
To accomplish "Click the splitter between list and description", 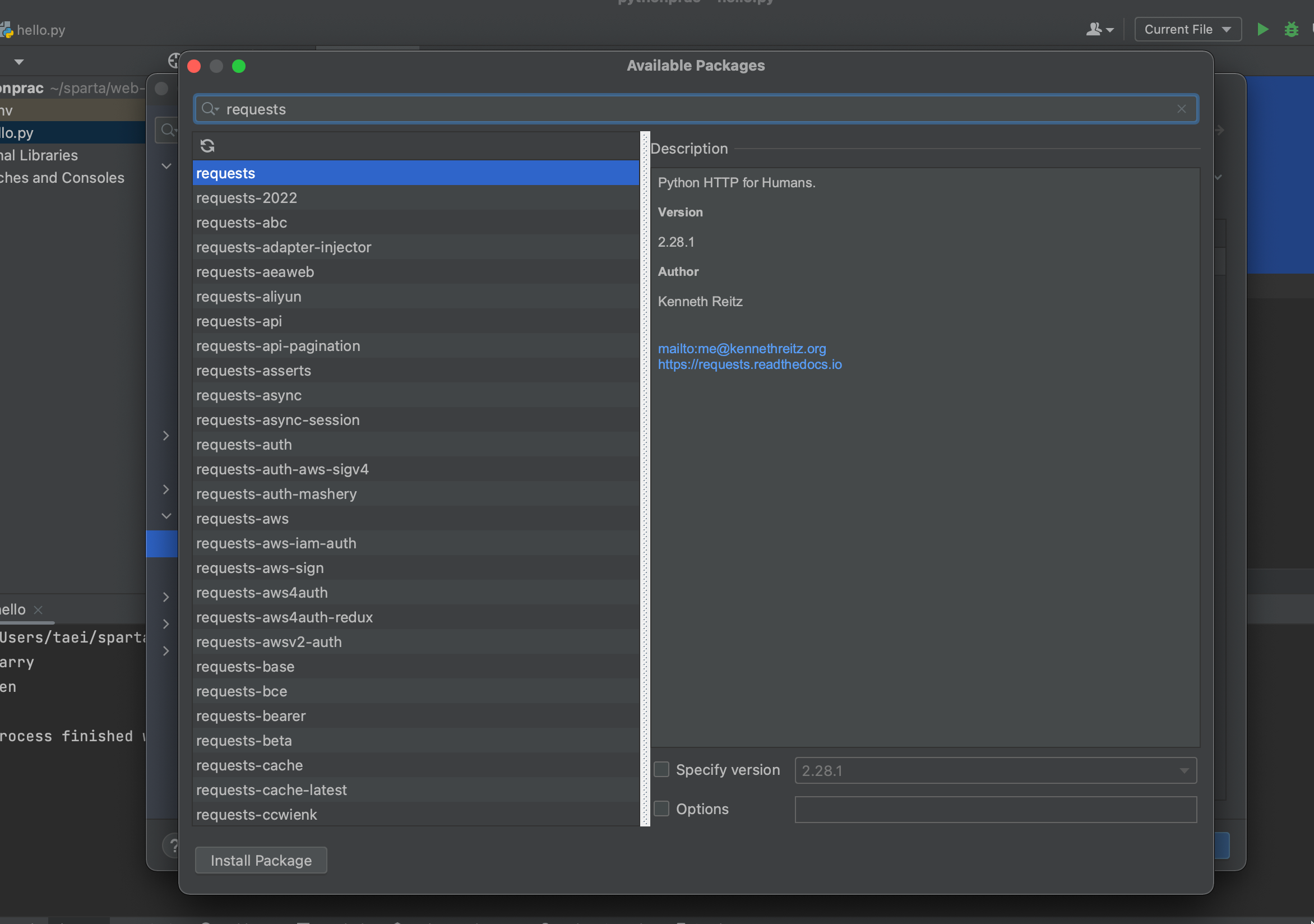I will click(645, 479).
